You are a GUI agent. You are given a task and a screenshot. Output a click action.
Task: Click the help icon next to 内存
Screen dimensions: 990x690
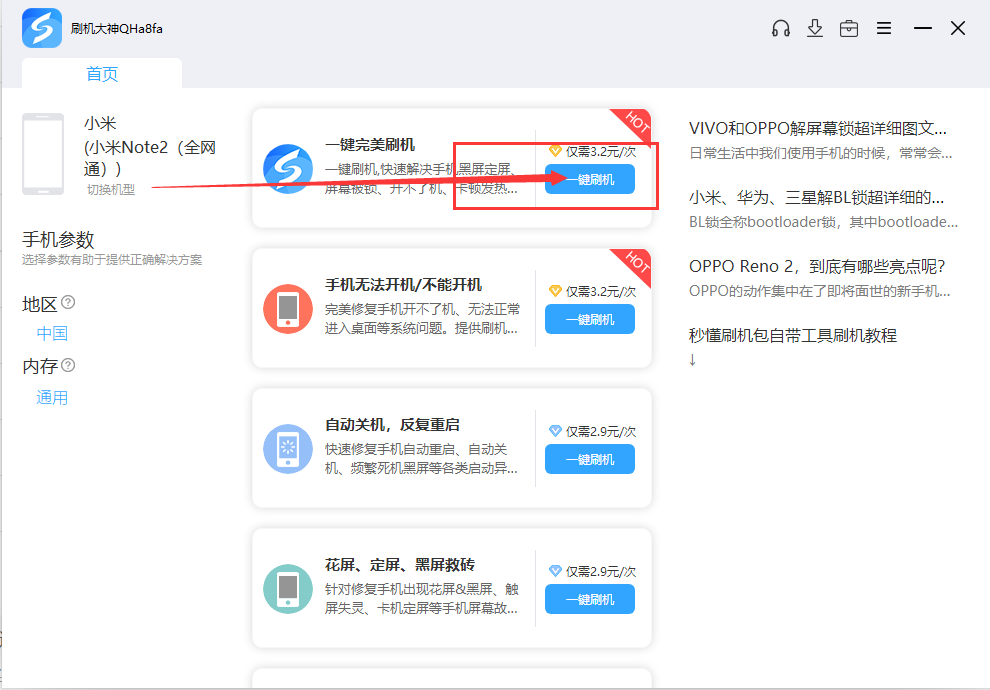(x=68, y=365)
